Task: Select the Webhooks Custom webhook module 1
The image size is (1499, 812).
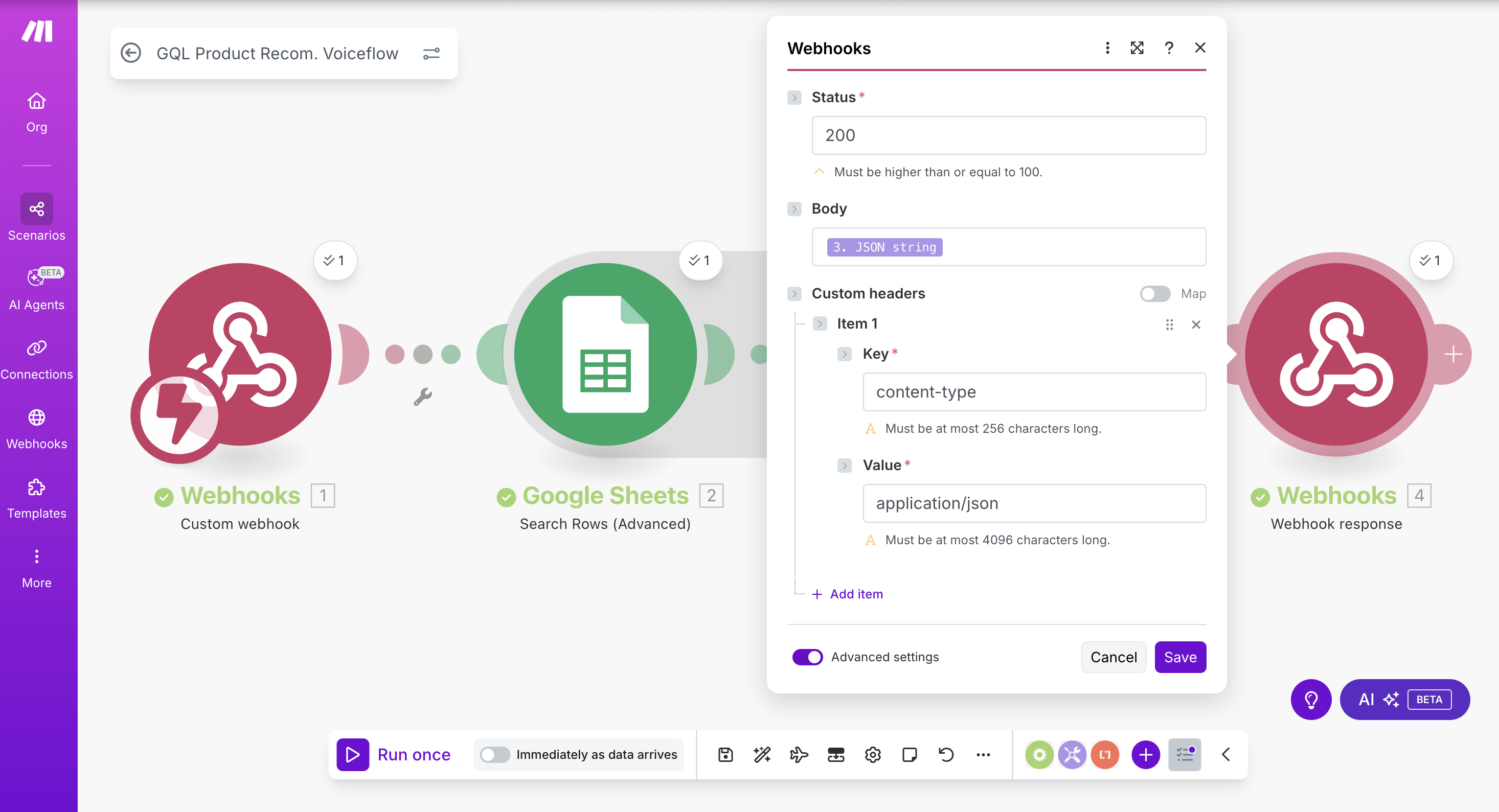Action: click(240, 354)
